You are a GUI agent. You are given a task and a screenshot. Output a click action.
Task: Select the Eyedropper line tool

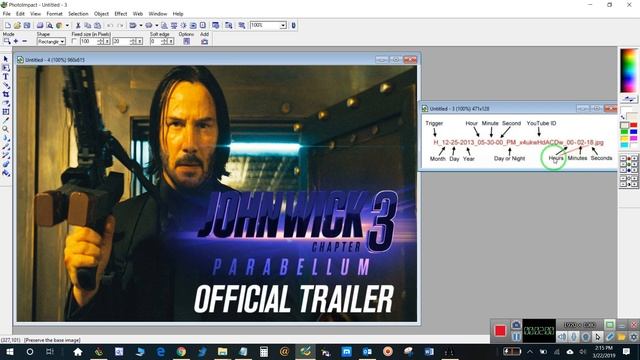point(6,120)
